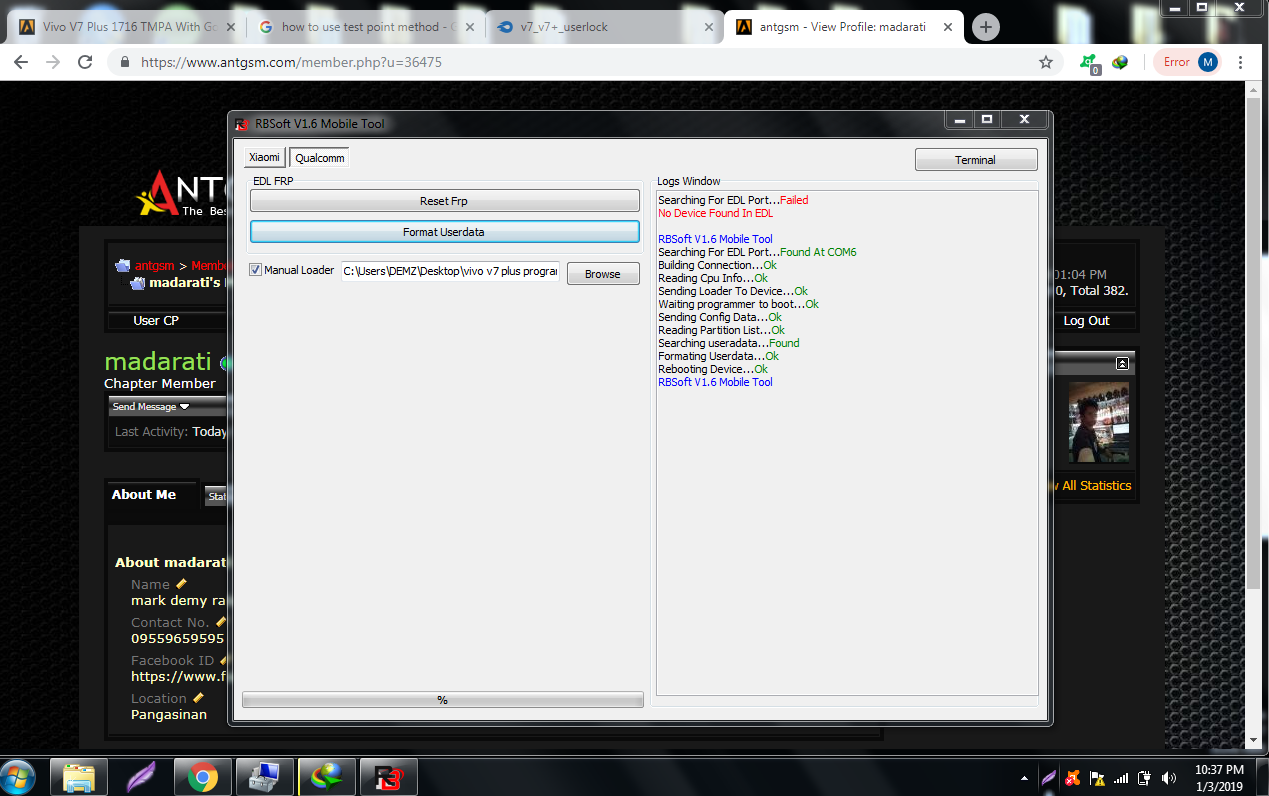
Task: Click the Reset Frp button
Action: tap(444, 201)
